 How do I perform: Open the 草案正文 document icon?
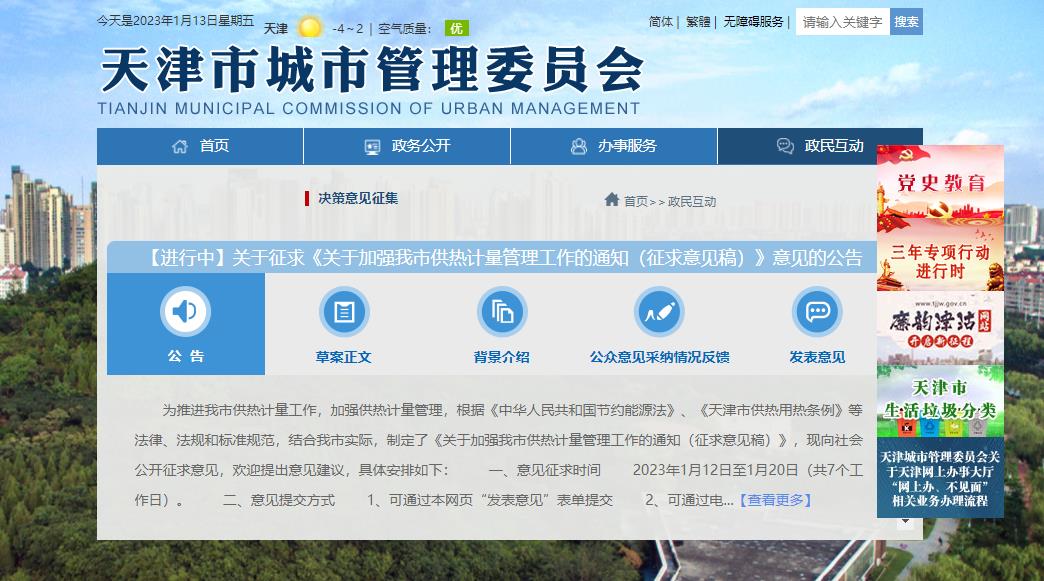click(x=344, y=312)
